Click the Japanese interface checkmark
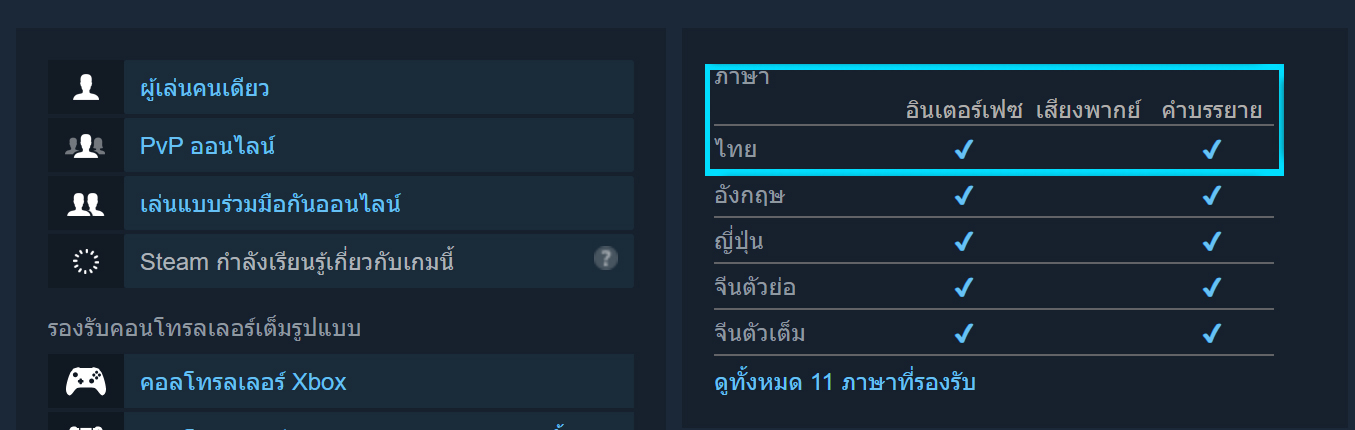The width and height of the screenshot is (1355, 430). [x=964, y=242]
